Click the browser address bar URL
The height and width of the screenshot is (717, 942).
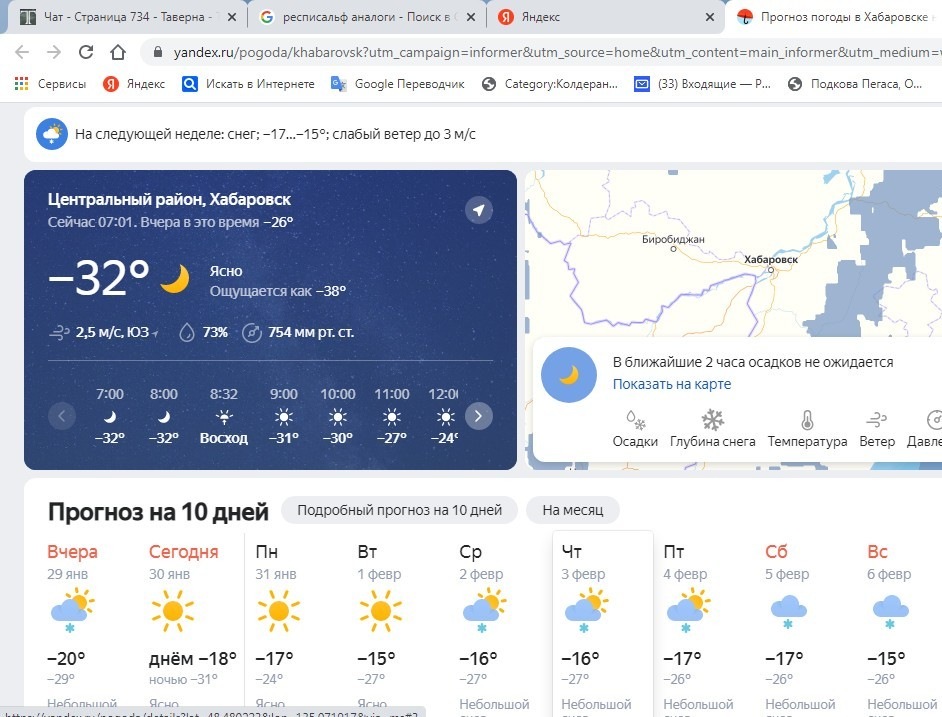(x=556, y=52)
